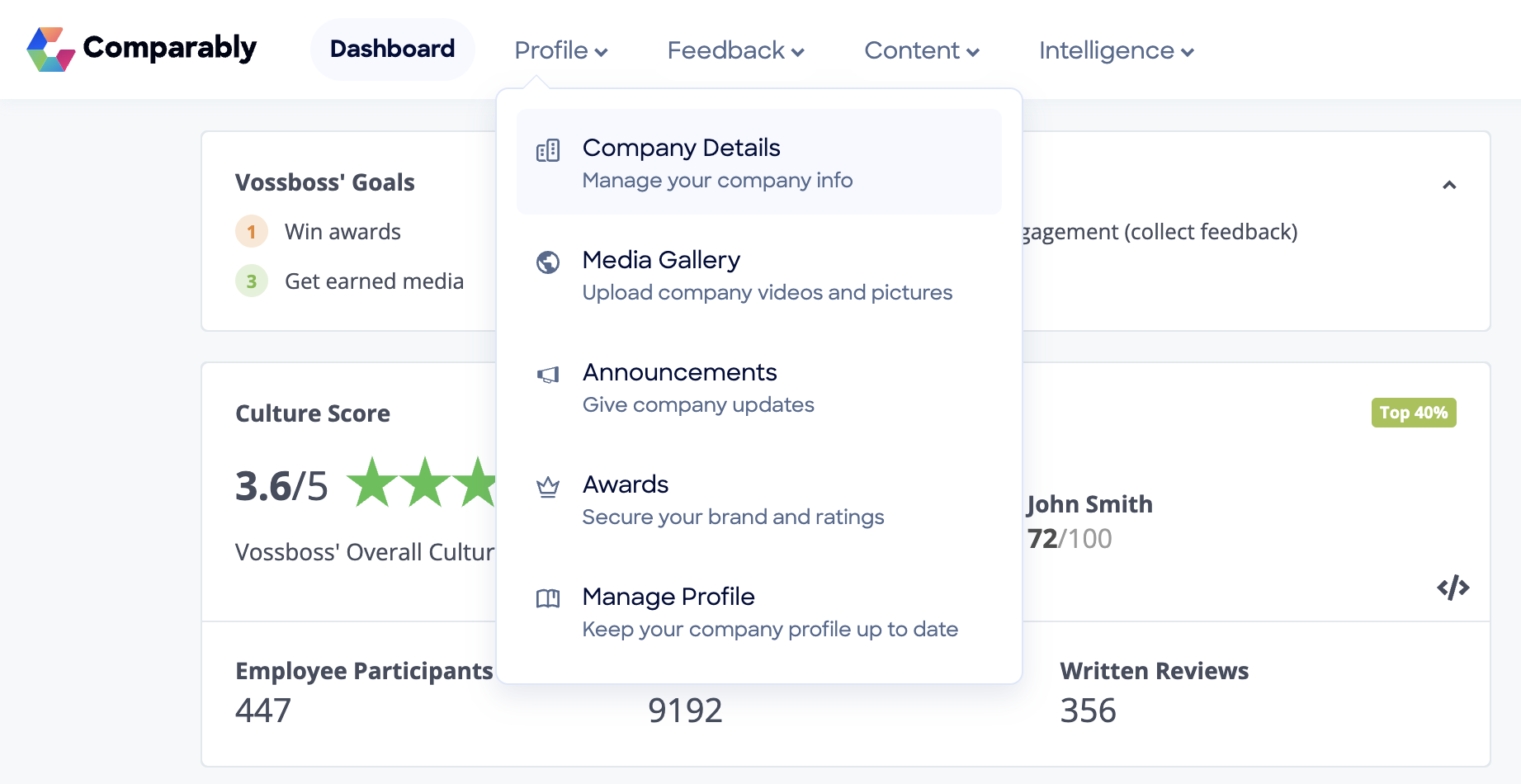
Task: Click the Awards crown icon
Action: click(x=548, y=488)
